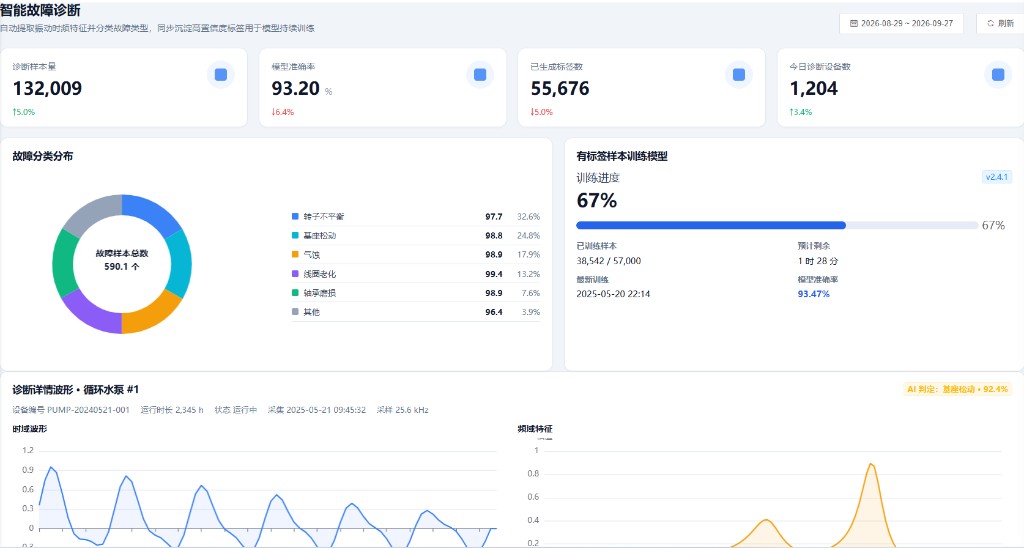Click the 刷新 refresh button
The image size is (1024, 548).
[999, 23]
